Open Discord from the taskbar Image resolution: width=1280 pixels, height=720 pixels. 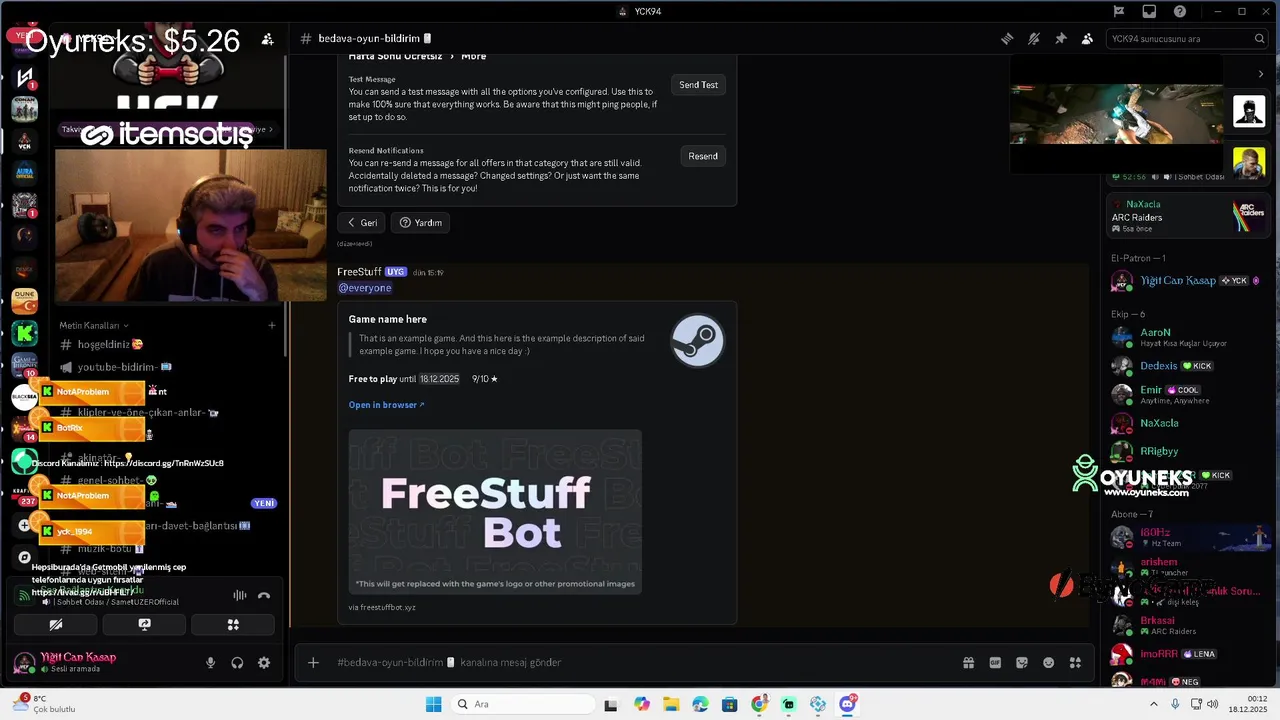pyautogui.click(x=848, y=704)
